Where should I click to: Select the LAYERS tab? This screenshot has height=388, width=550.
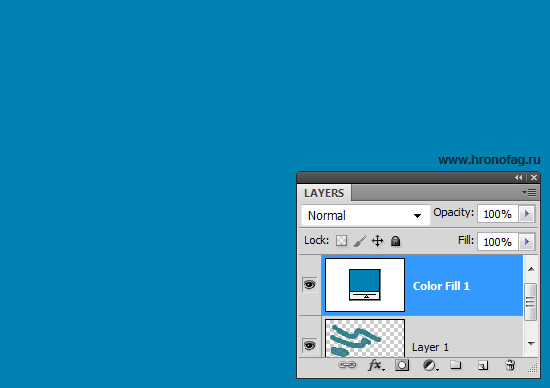[324, 193]
